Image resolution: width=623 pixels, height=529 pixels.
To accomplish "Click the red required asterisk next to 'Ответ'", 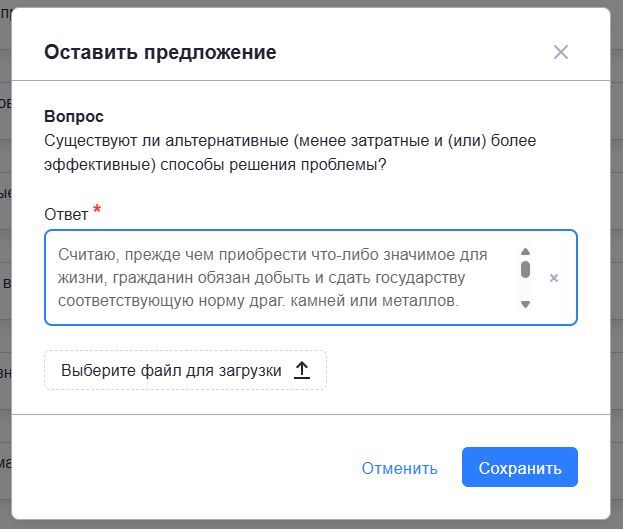I will (x=97, y=210).
